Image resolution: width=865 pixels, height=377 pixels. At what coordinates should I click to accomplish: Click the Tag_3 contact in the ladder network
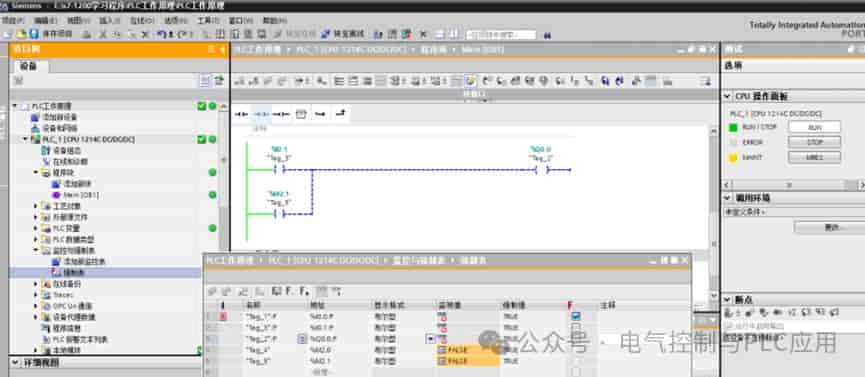(280, 170)
